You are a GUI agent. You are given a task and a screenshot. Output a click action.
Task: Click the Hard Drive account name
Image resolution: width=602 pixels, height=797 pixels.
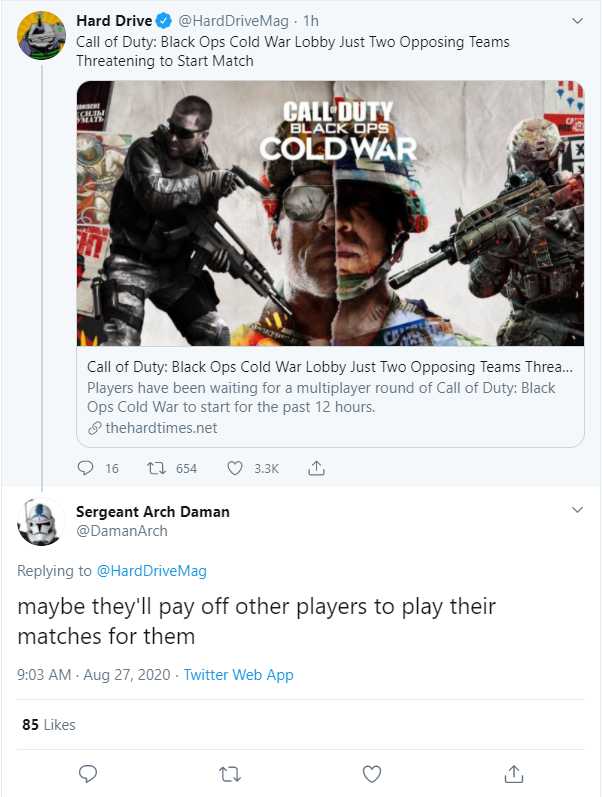[x=112, y=21]
